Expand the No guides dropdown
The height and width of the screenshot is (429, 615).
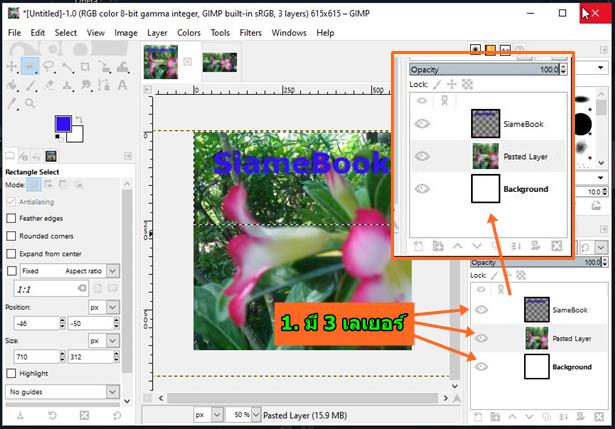[x=62, y=392]
